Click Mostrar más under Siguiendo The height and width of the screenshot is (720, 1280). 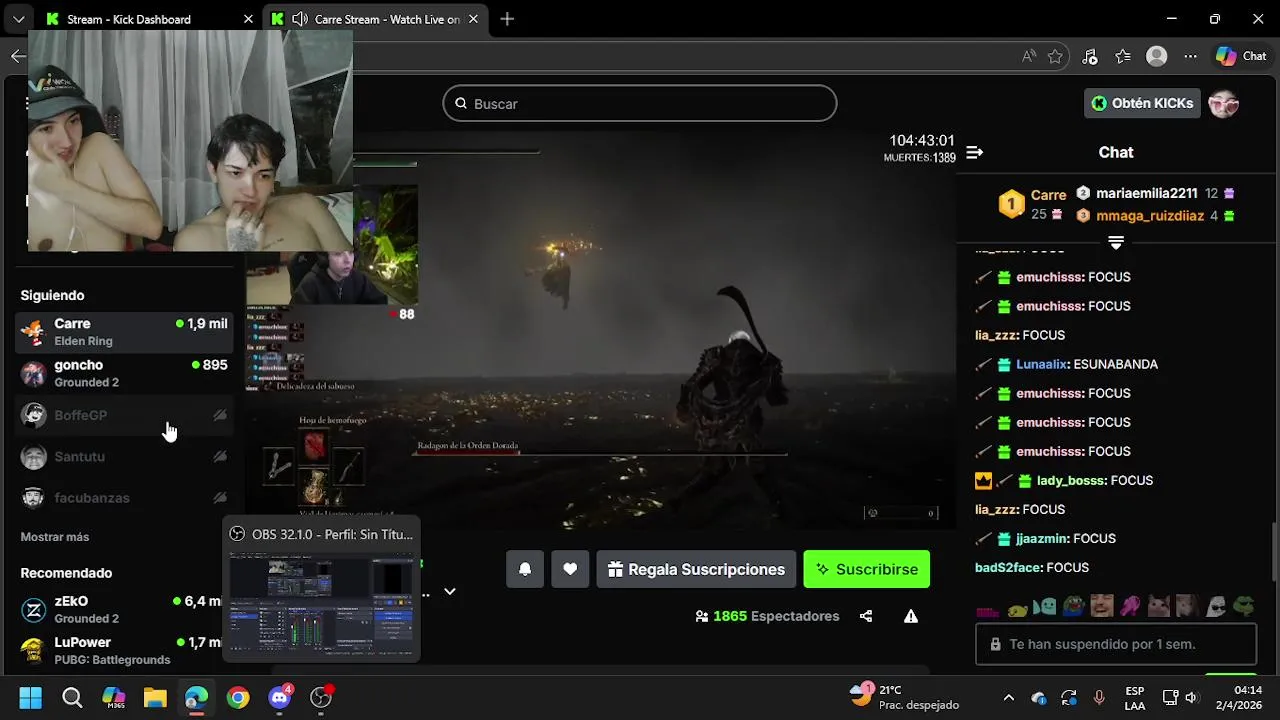[55, 537]
